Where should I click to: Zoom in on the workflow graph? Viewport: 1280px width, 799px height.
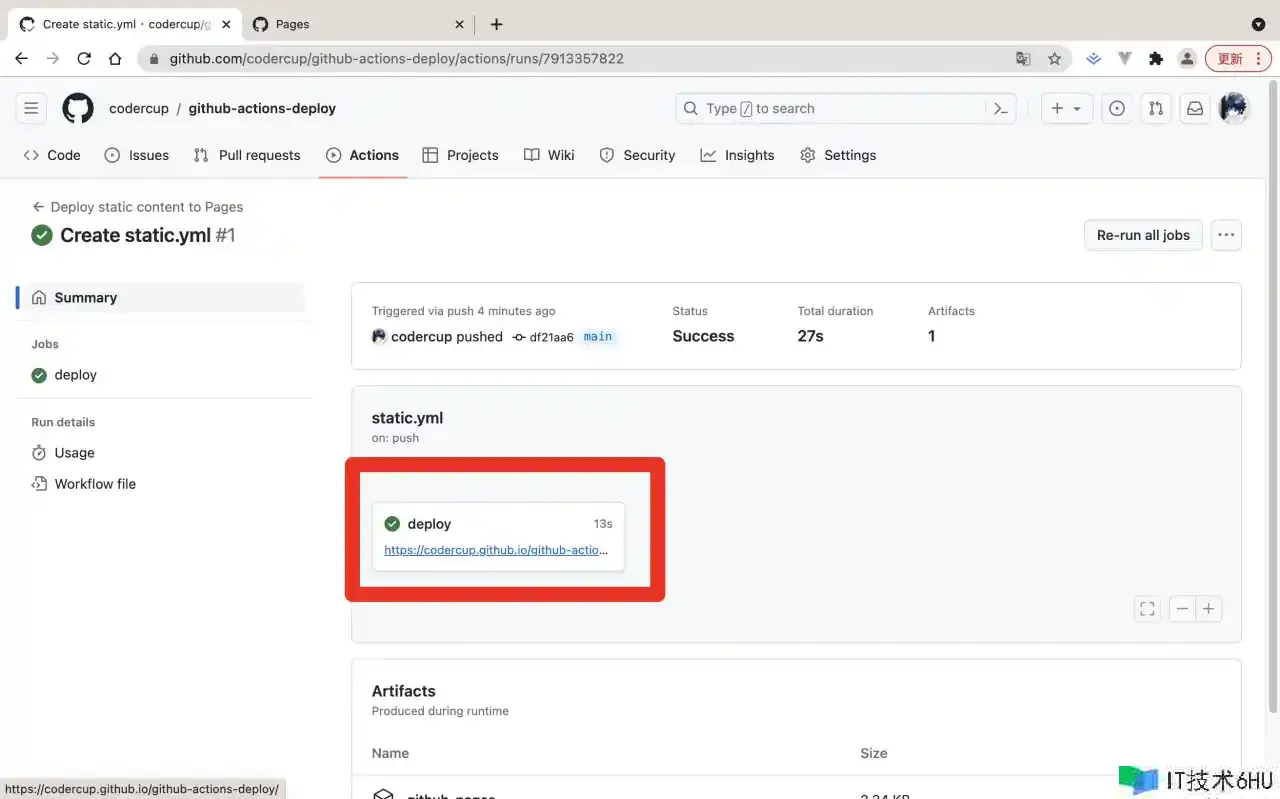point(1209,609)
